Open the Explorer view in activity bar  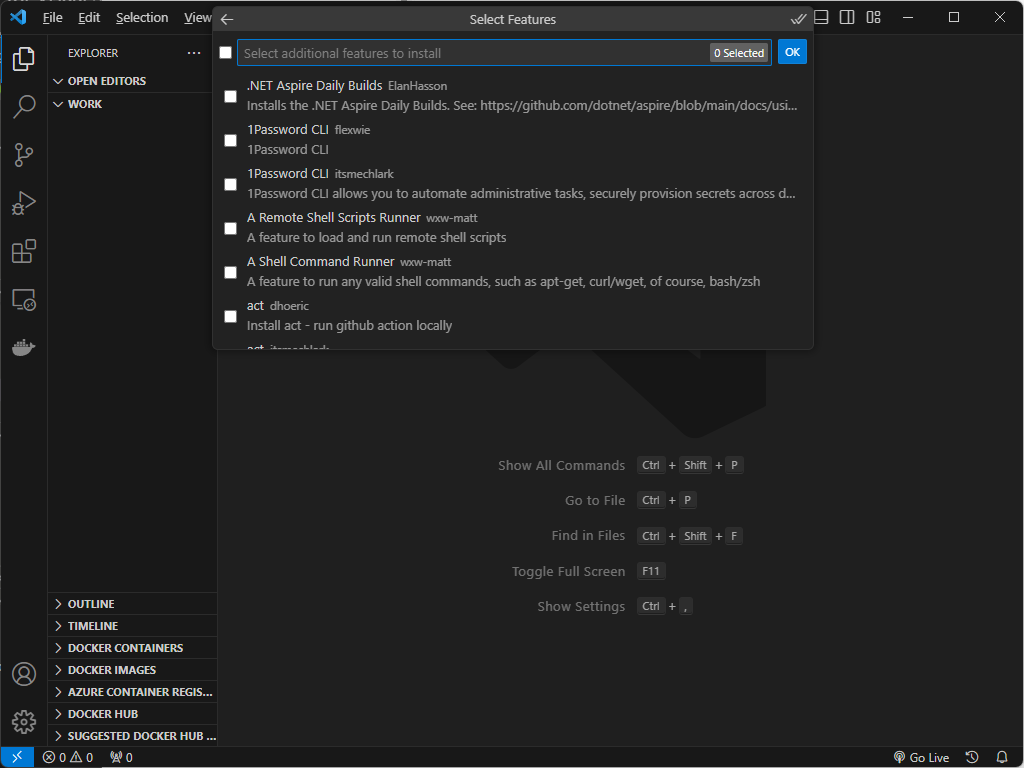24,59
